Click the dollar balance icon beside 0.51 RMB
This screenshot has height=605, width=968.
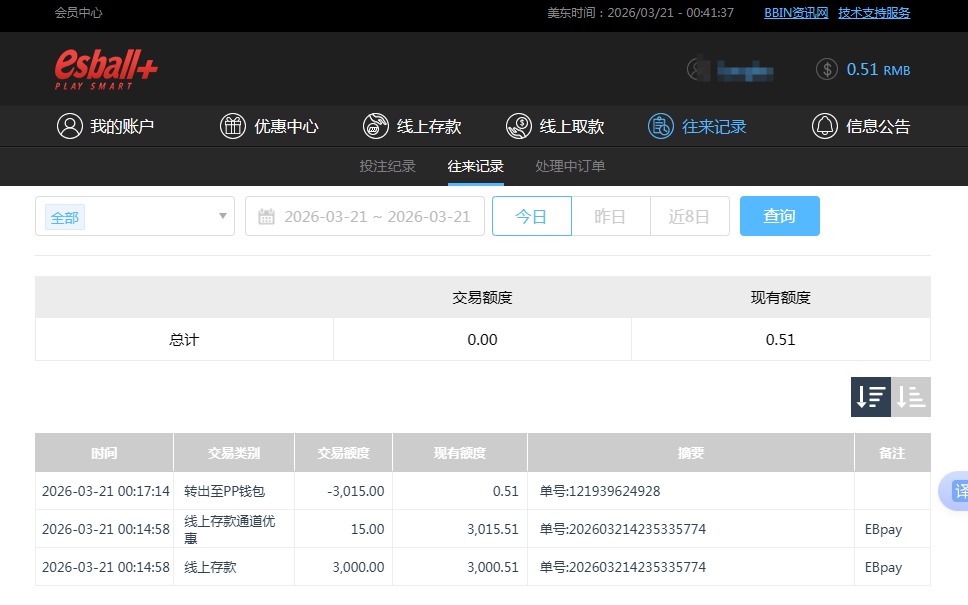click(x=827, y=70)
